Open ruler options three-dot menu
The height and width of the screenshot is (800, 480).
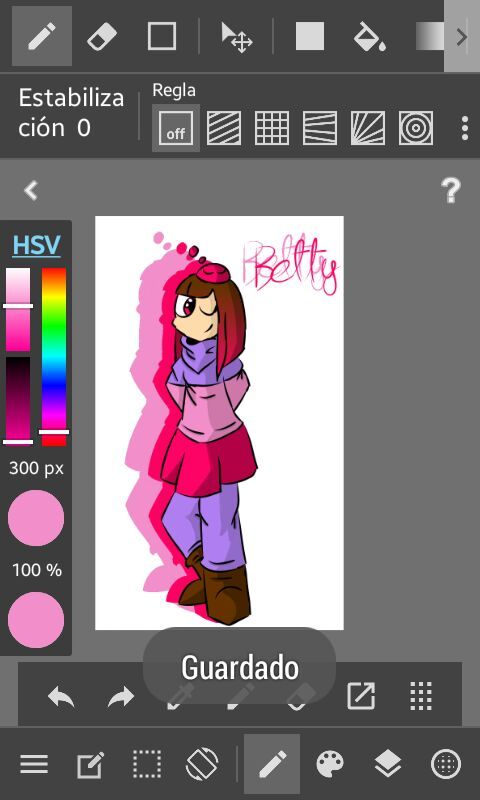click(465, 128)
